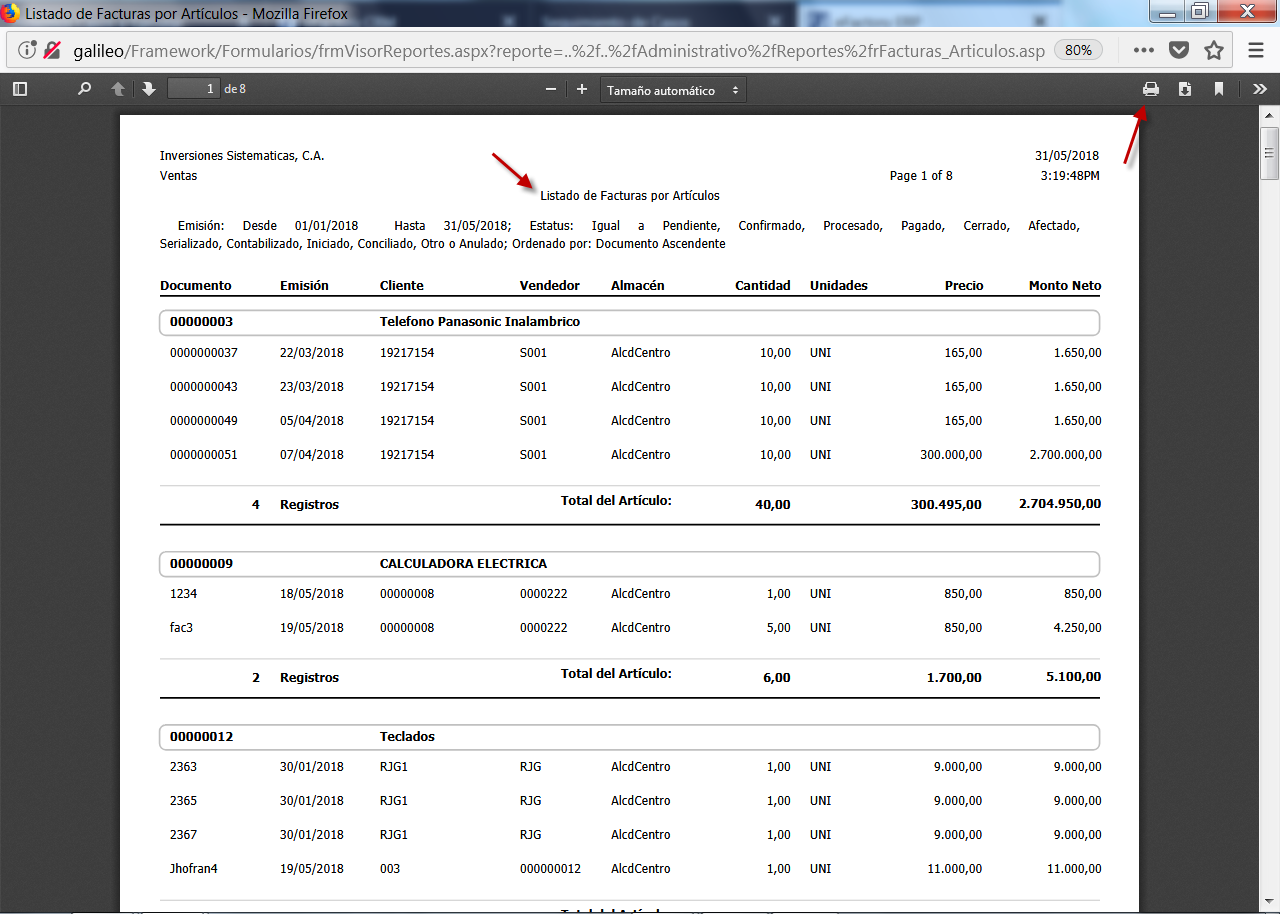The image size is (1280, 914).
Task: Click the site information icon
Action: coord(28,50)
